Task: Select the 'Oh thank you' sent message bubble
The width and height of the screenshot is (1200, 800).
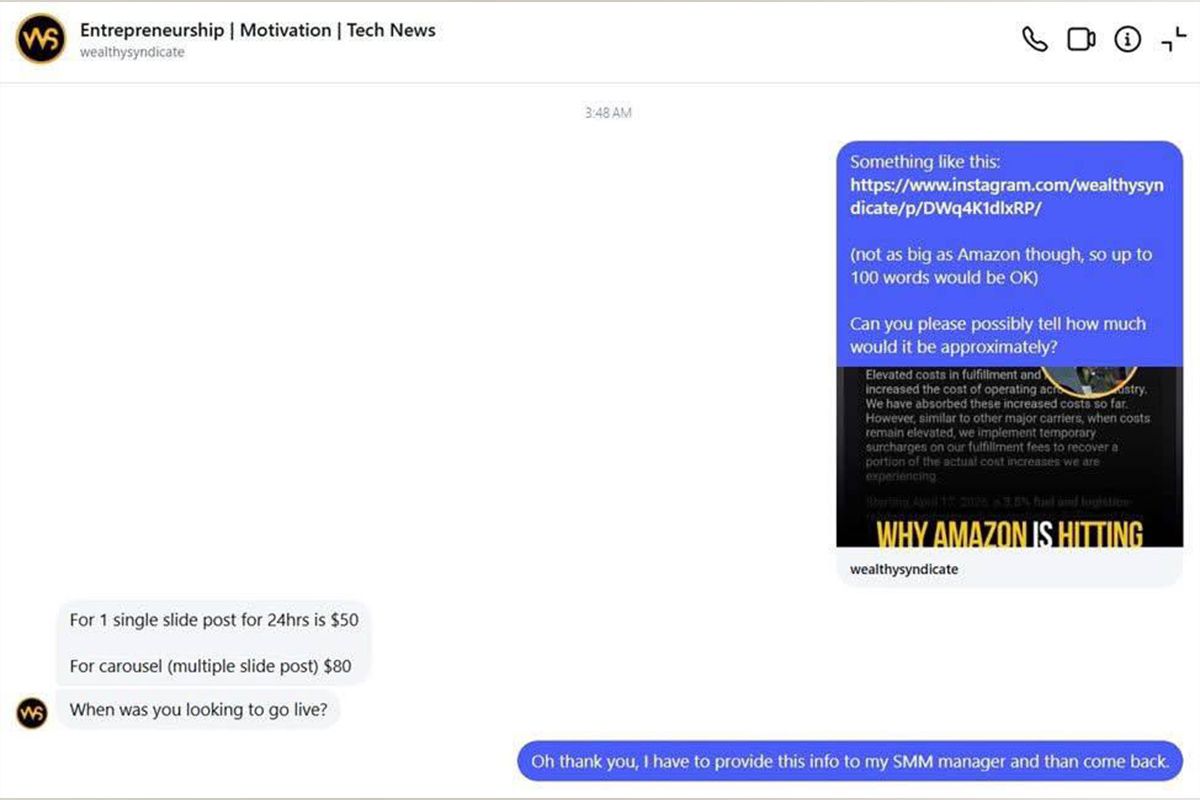Action: point(850,761)
